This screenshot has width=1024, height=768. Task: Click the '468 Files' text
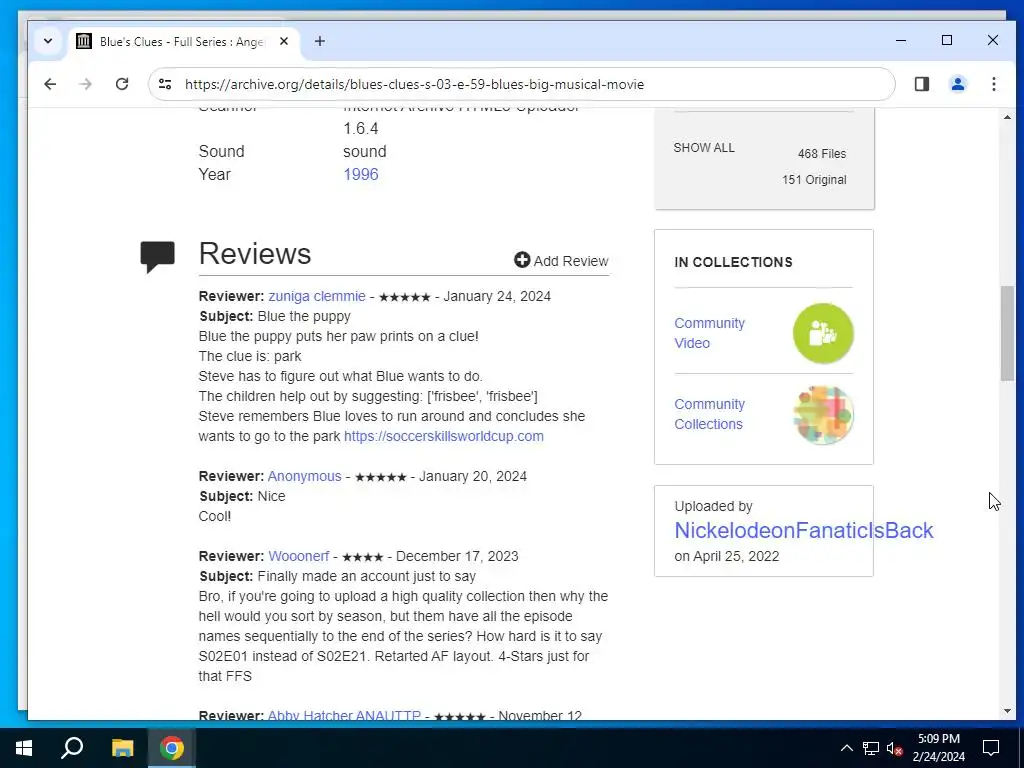pos(822,154)
